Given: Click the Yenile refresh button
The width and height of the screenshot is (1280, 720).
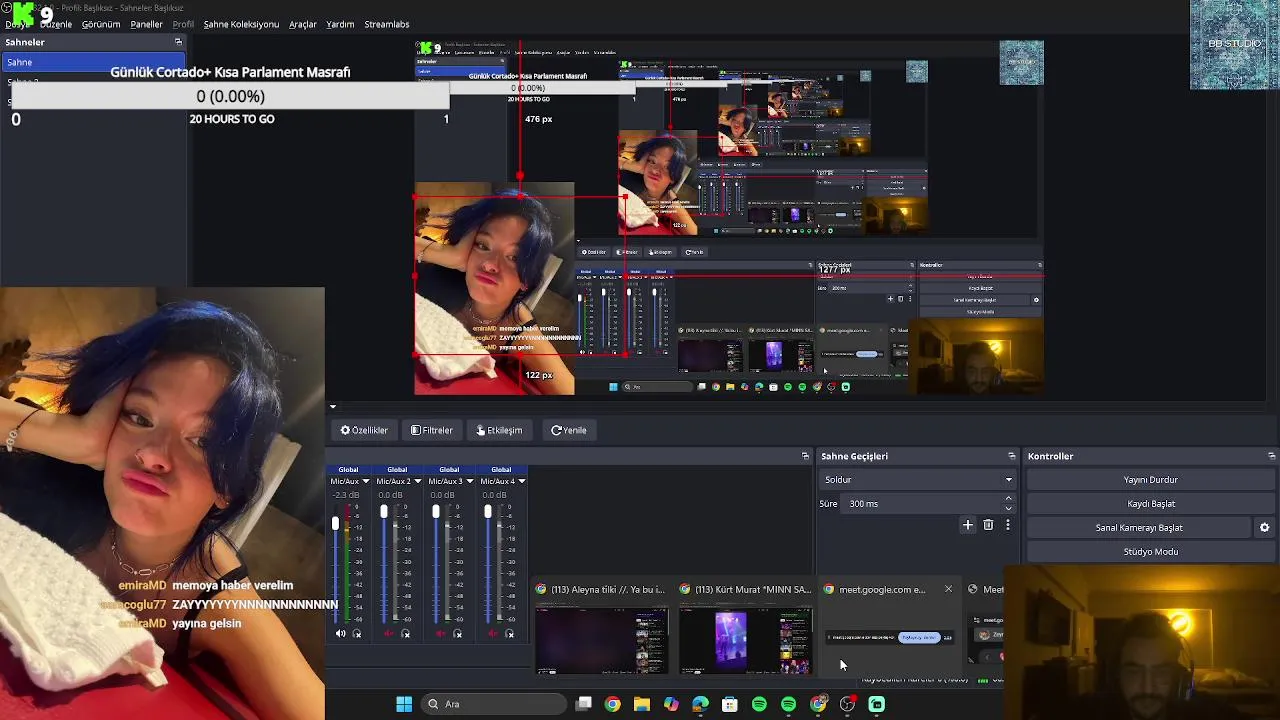Looking at the screenshot, I should (569, 430).
